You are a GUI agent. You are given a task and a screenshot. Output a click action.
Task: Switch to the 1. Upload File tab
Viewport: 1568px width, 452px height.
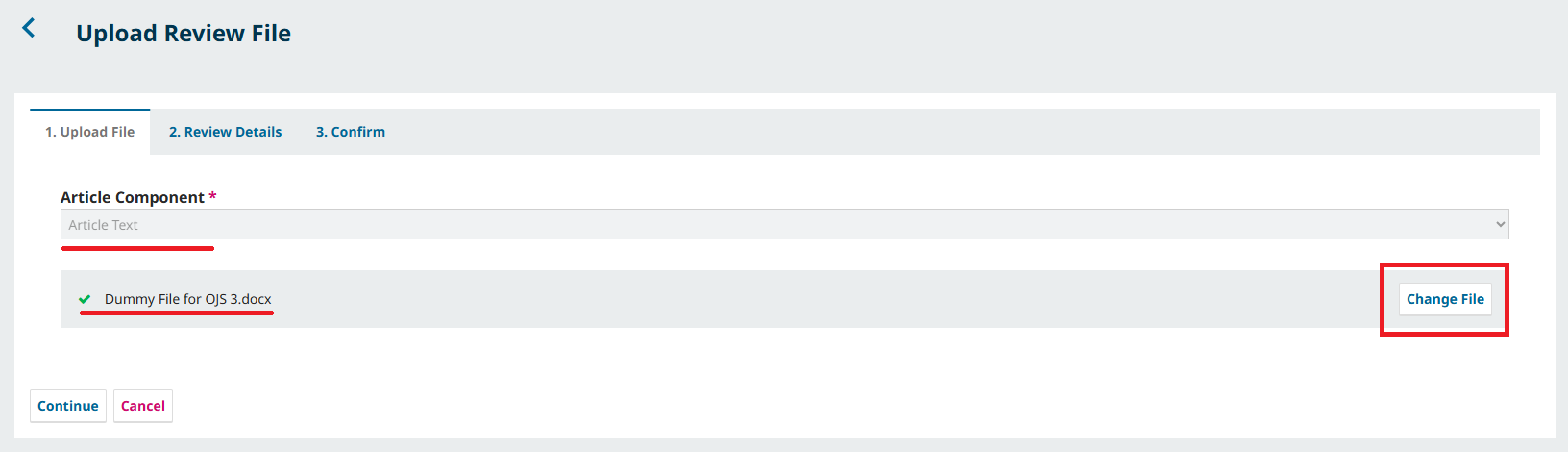90,132
